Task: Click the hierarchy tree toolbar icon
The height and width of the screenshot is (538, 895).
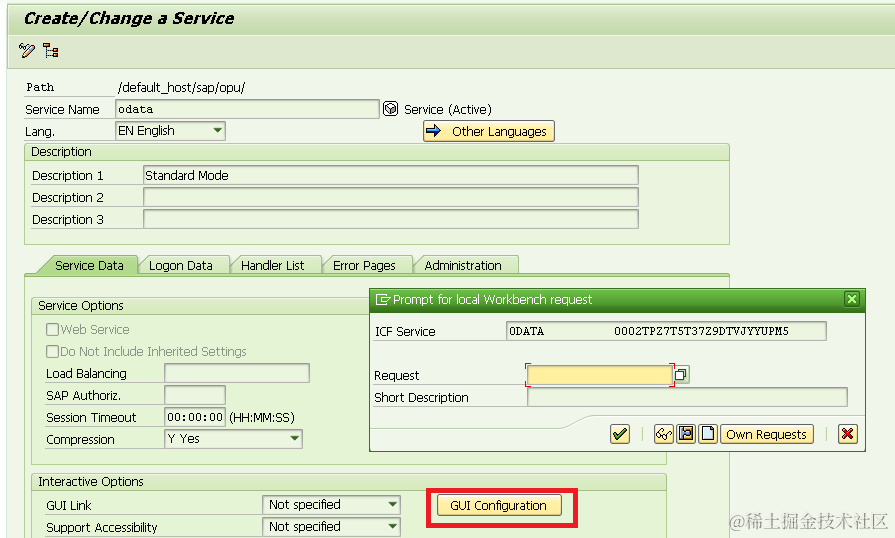Action: pyautogui.click(x=51, y=50)
